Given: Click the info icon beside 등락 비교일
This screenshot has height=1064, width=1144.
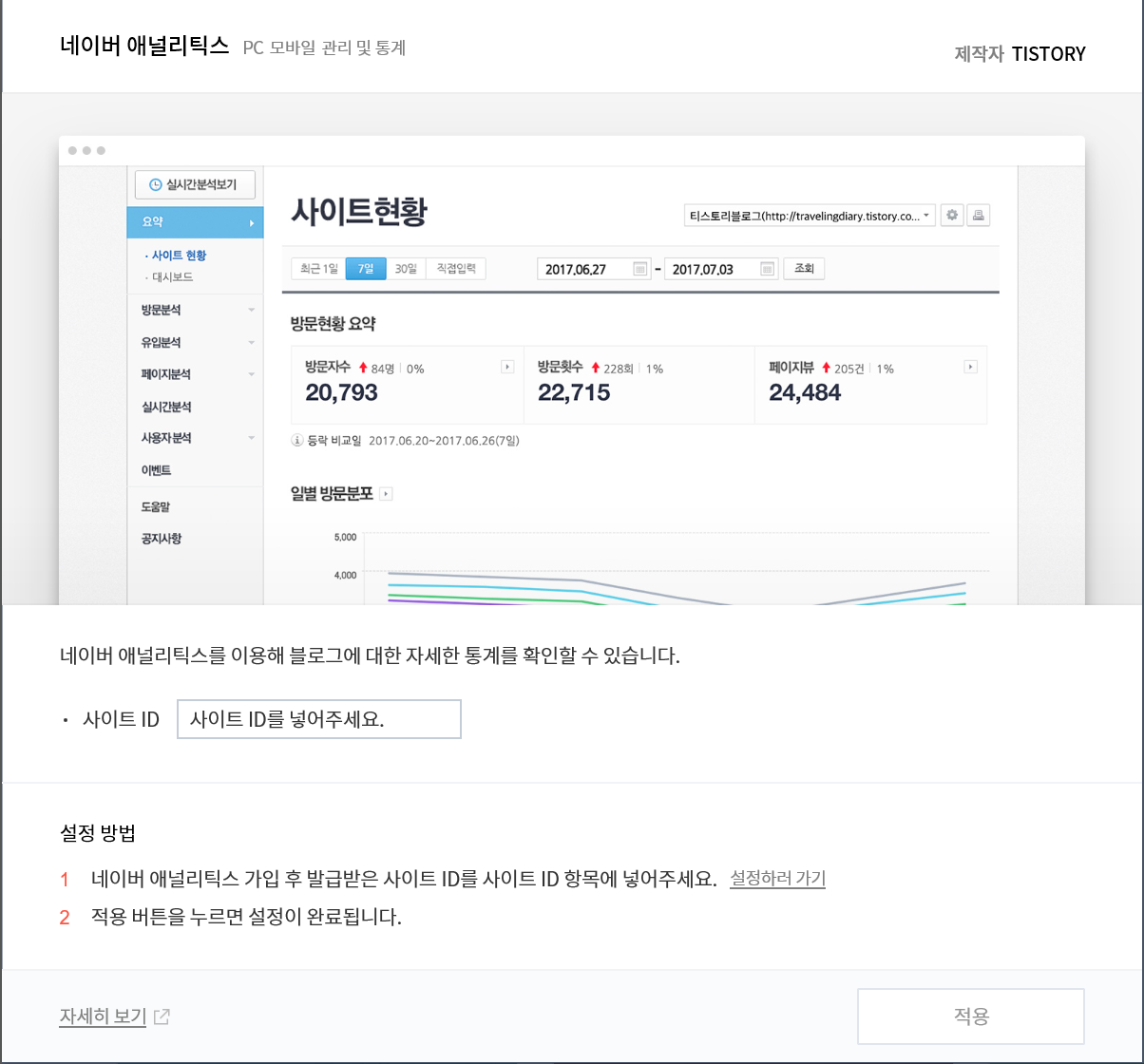Looking at the screenshot, I should pos(297,441).
